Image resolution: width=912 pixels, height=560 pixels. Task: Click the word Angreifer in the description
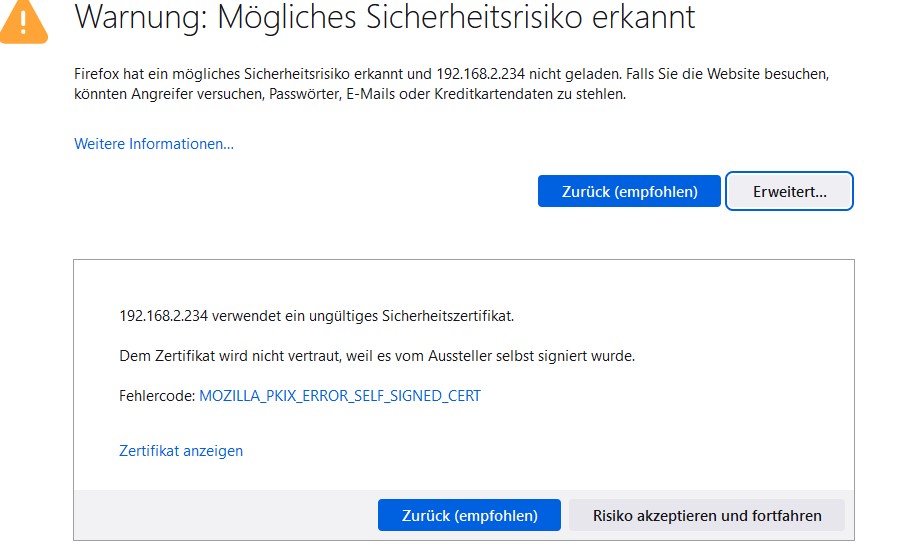[162, 94]
